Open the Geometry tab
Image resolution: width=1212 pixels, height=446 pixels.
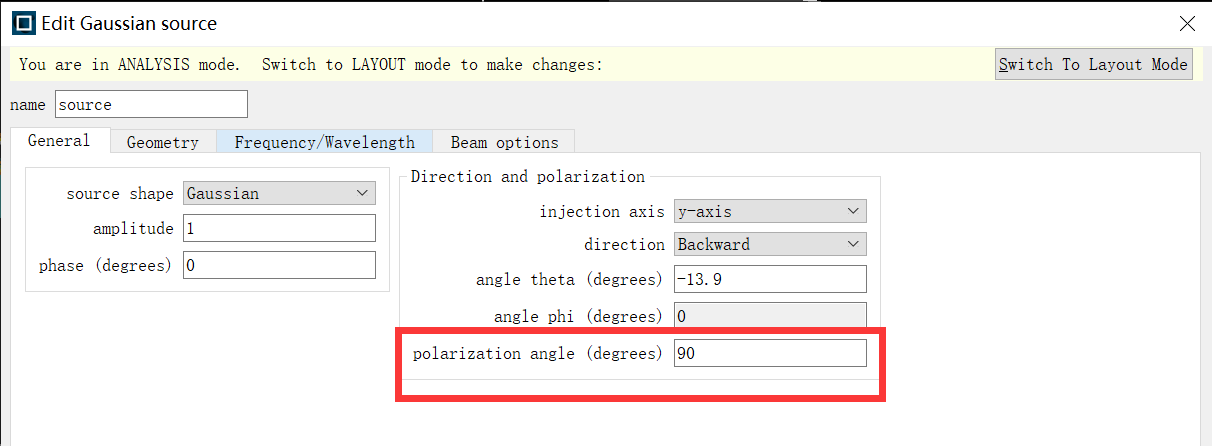[x=163, y=142]
